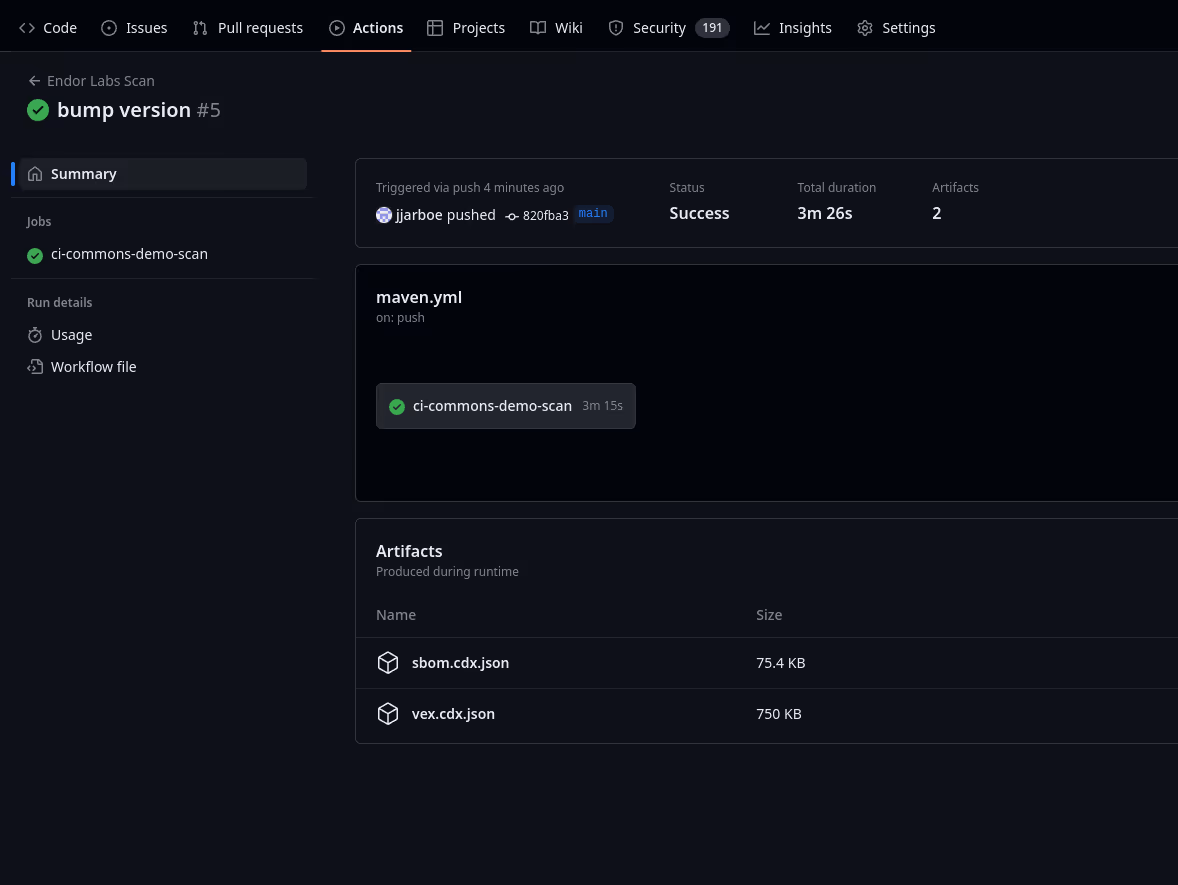The image size is (1178, 885).
Task: Click the bump version run title
Action: pyautogui.click(x=124, y=110)
